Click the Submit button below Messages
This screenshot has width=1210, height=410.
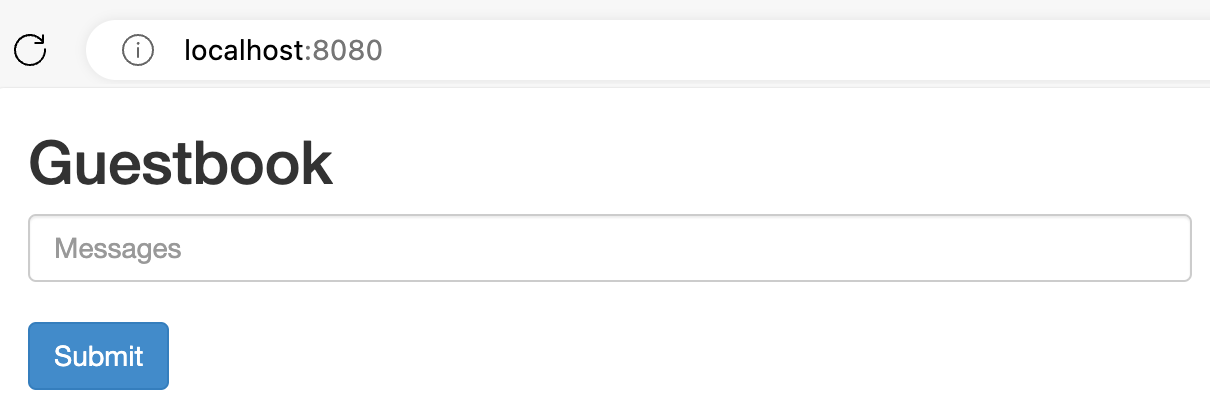pos(98,356)
